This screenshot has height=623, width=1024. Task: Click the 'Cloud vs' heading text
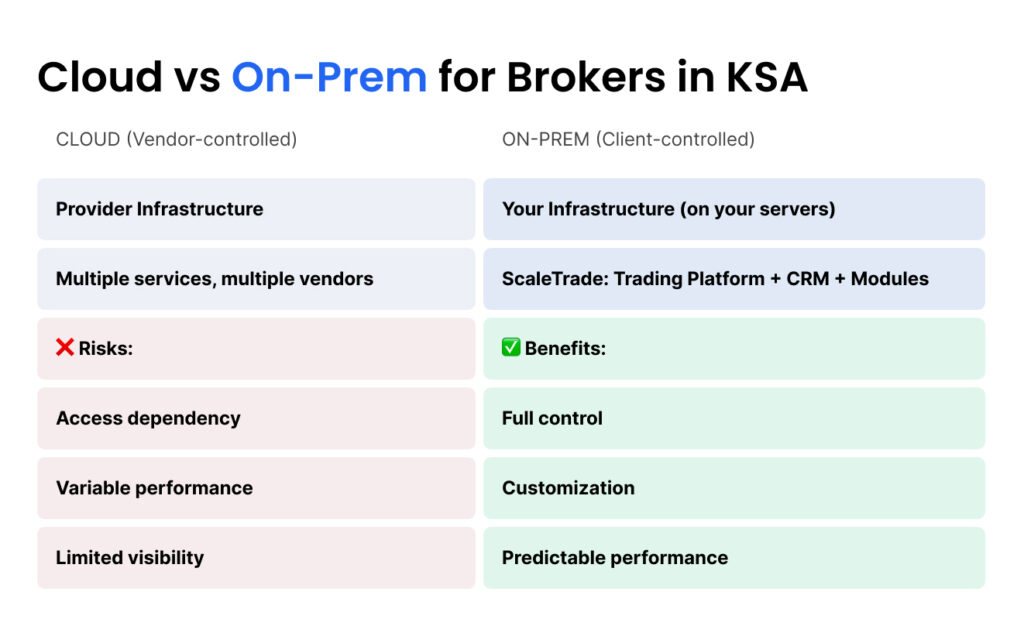click(x=128, y=77)
